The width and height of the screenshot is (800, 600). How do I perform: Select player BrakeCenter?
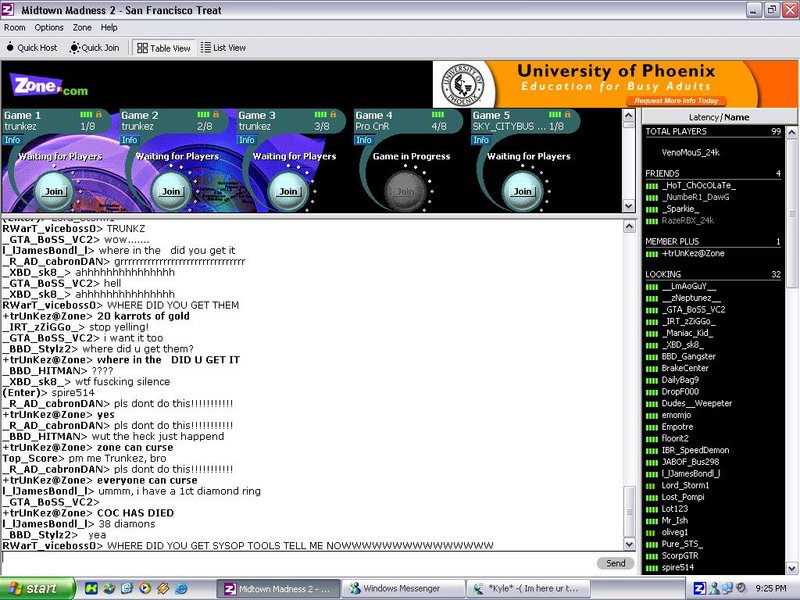[x=685, y=368]
